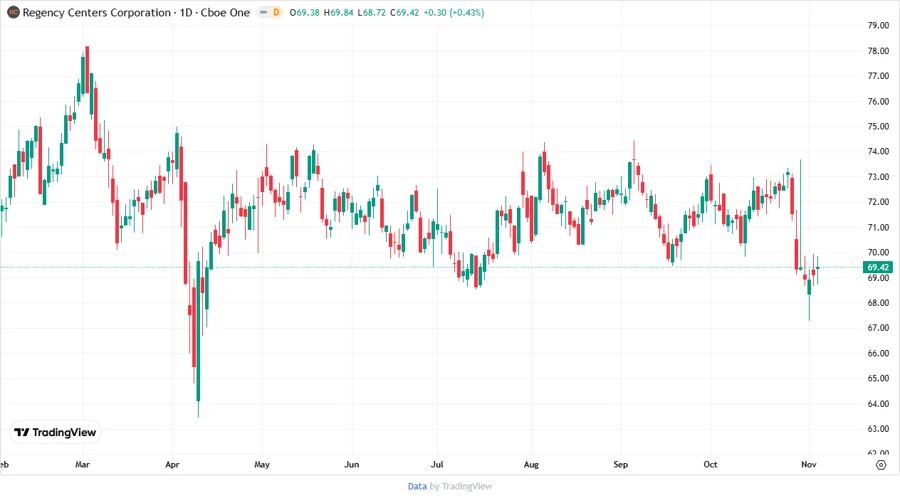Image resolution: width=900 pixels, height=498 pixels.
Task: Click the Jul label on time axis
Action: point(437,464)
